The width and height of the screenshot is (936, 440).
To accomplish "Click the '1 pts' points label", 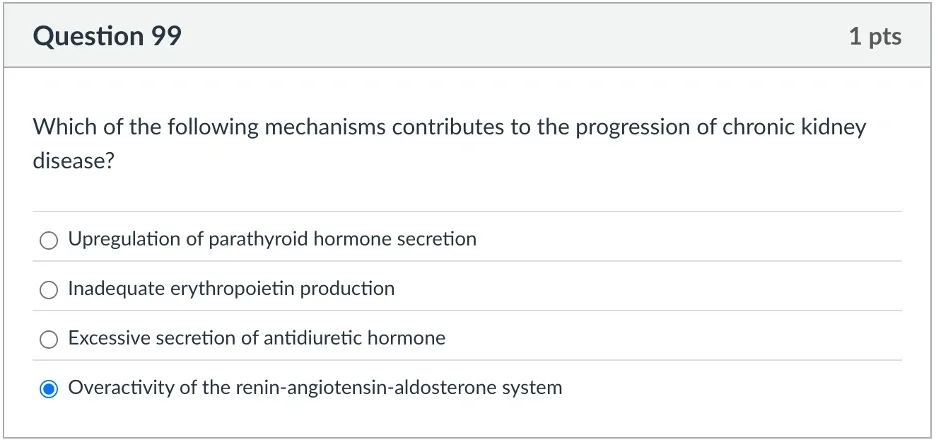I will coord(874,37).
